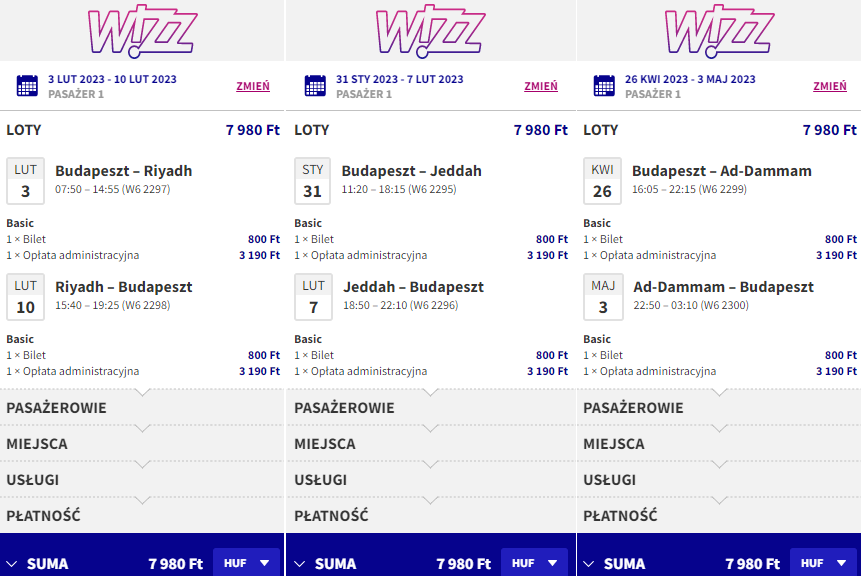Screen dimensions: 861x576
Task: Open the HUF currency dropdown in Riyadh panel
Action: tap(247, 562)
